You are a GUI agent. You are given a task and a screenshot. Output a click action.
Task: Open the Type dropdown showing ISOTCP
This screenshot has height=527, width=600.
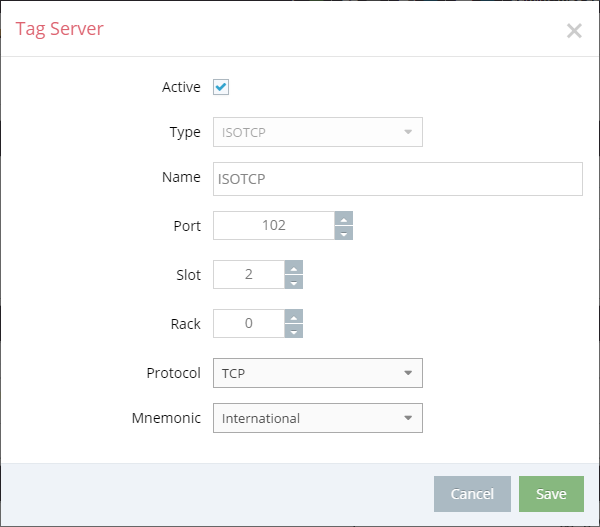318,132
